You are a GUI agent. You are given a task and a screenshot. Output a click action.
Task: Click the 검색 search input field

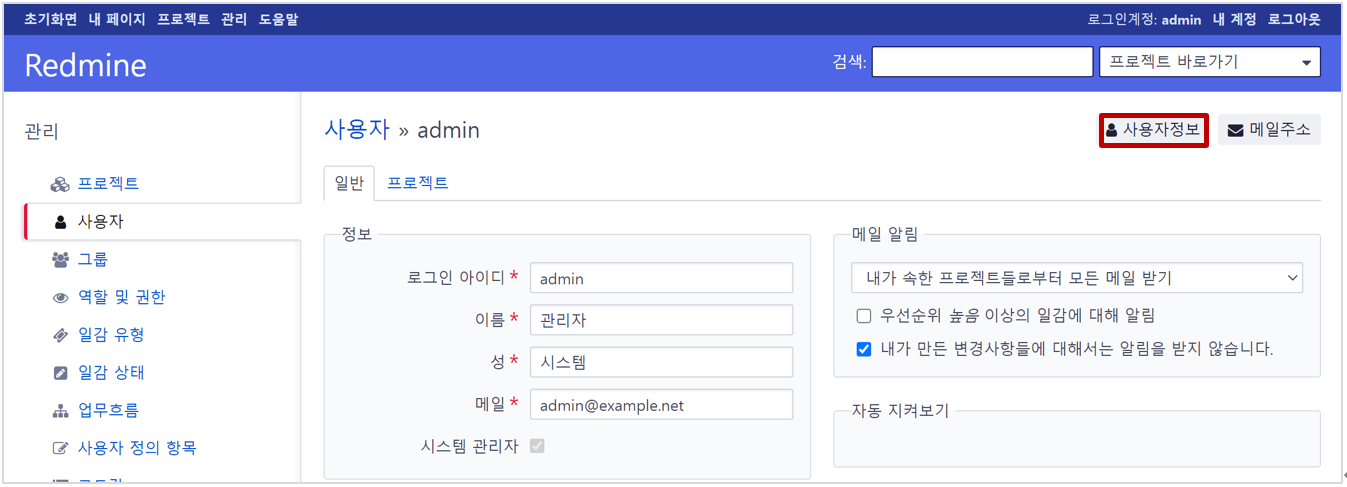[982, 62]
